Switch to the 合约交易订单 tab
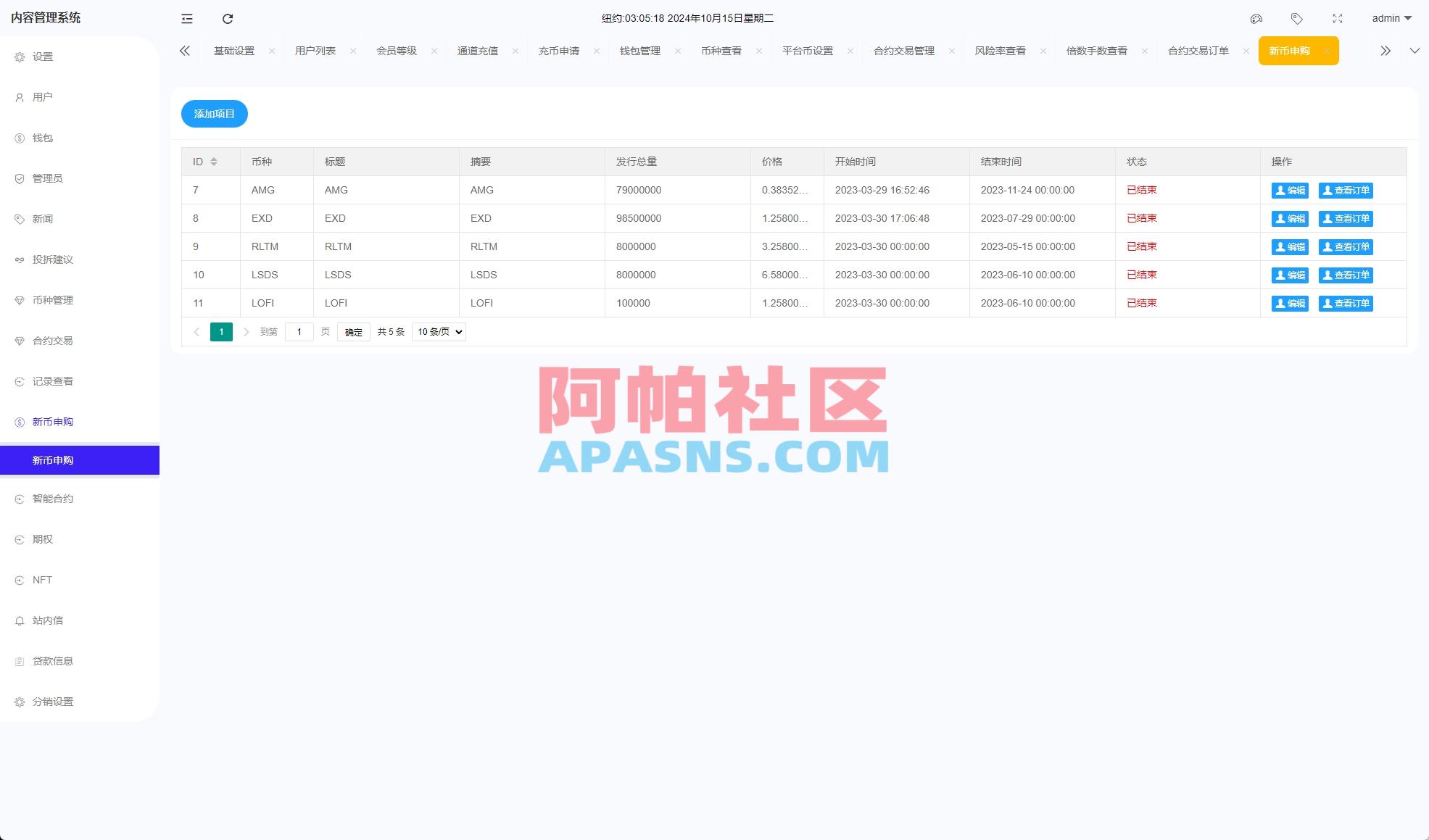Screen dimensions: 1429x840 pyautogui.click(x=1198, y=51)
